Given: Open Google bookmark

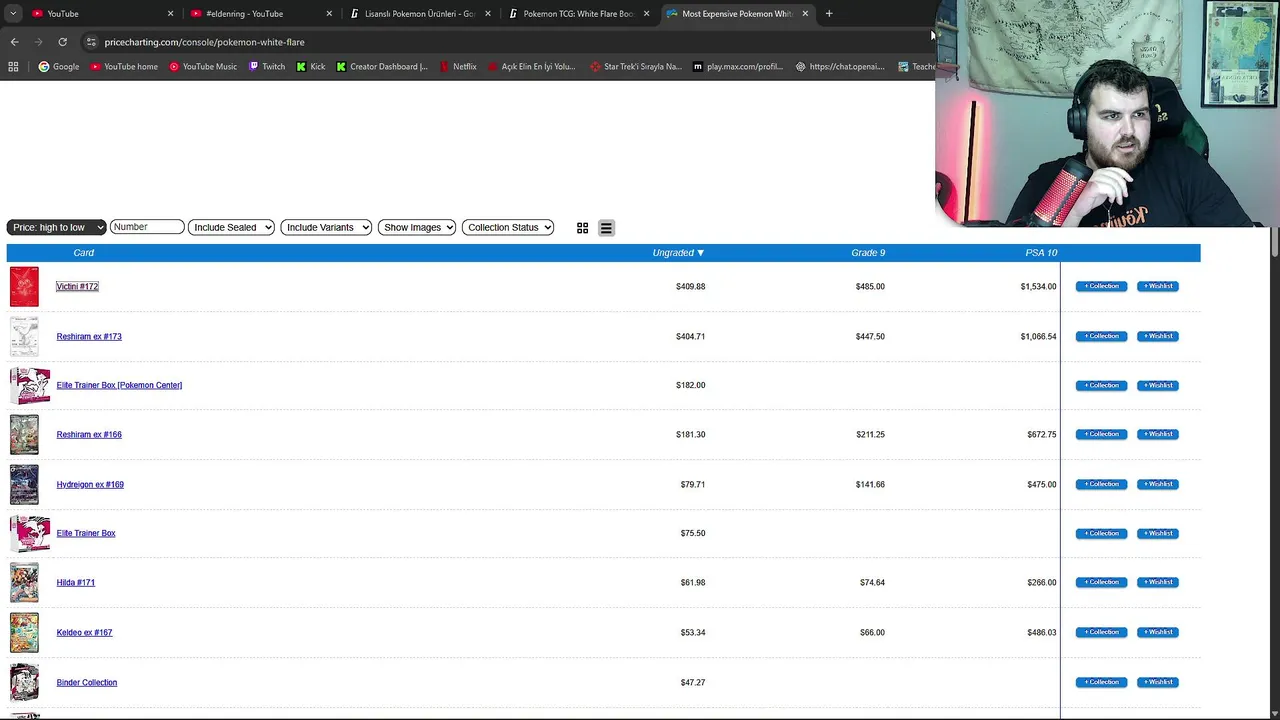Looking at the screenshot, I should pyautogui.click(x=59, y=67).
